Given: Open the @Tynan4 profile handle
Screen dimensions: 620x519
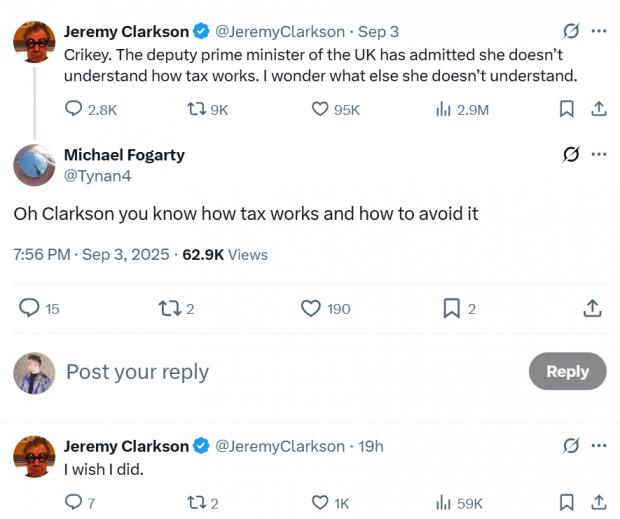Looking at the screenshot, I should 97,176.
